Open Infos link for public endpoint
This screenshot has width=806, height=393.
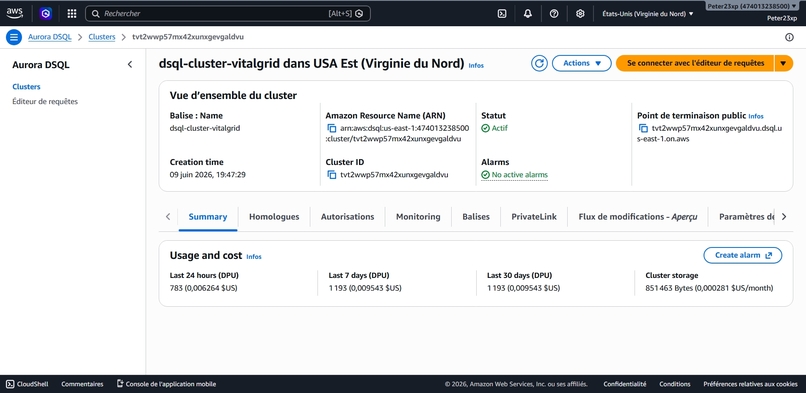click(x=756, y=116)
